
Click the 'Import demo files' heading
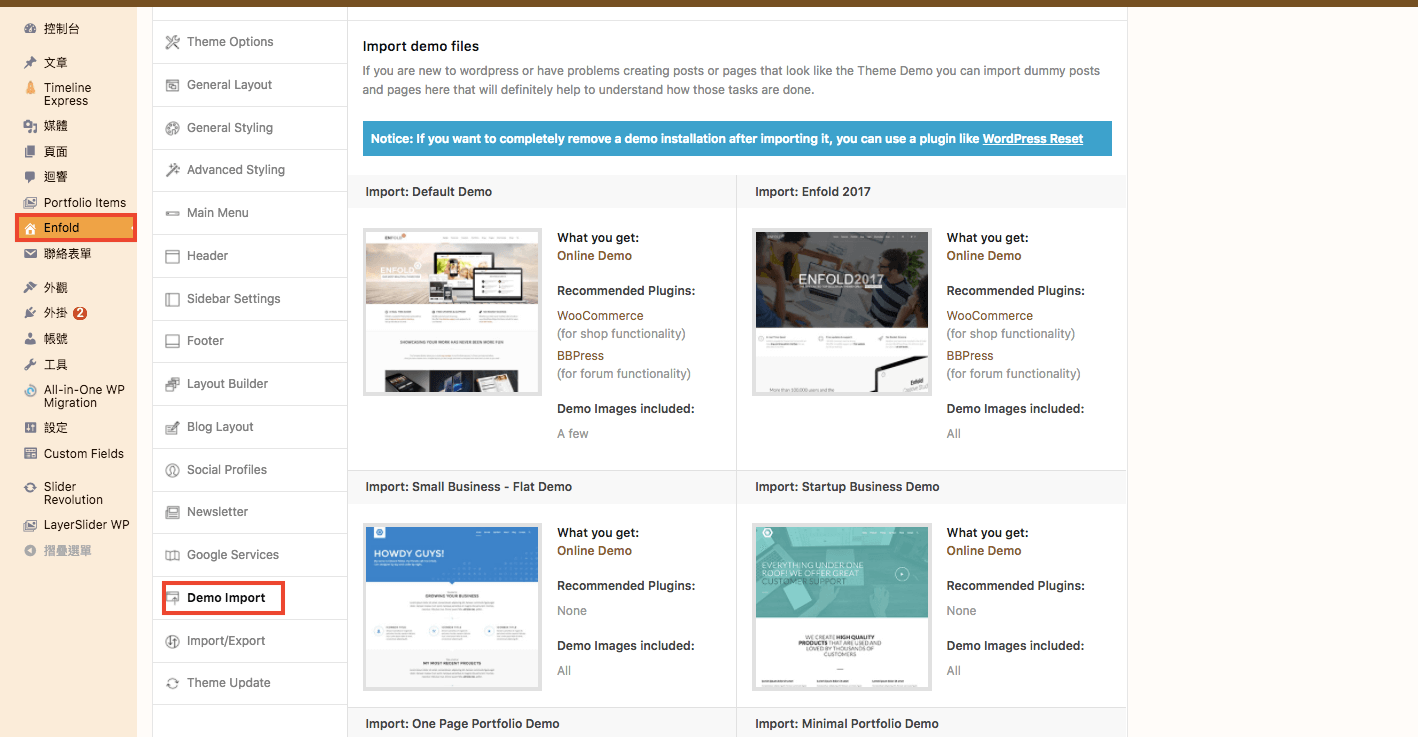click(421, 46)
